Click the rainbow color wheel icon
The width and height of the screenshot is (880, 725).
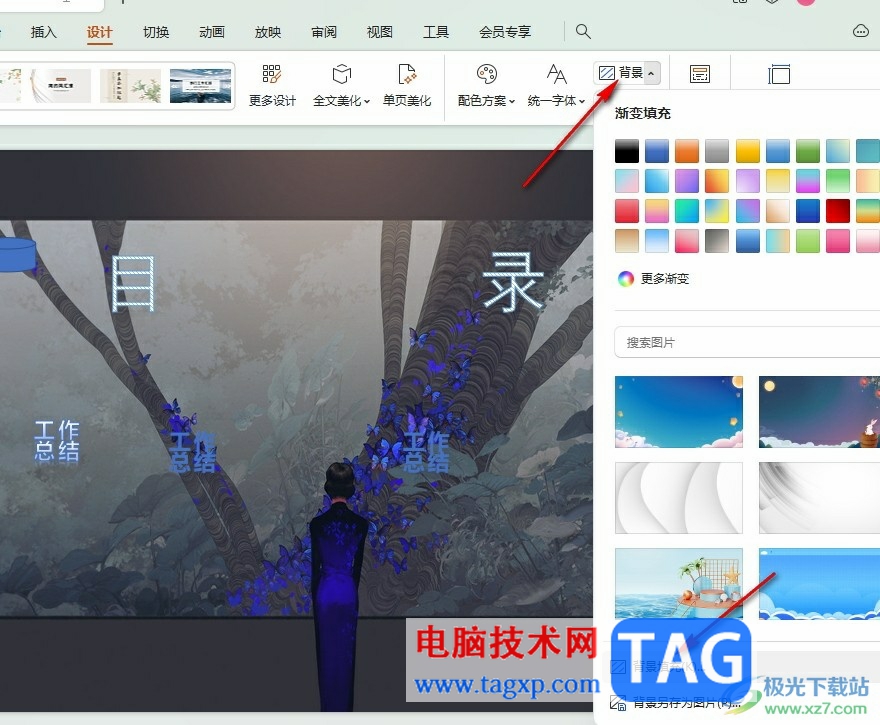click(x=626, y=278)
